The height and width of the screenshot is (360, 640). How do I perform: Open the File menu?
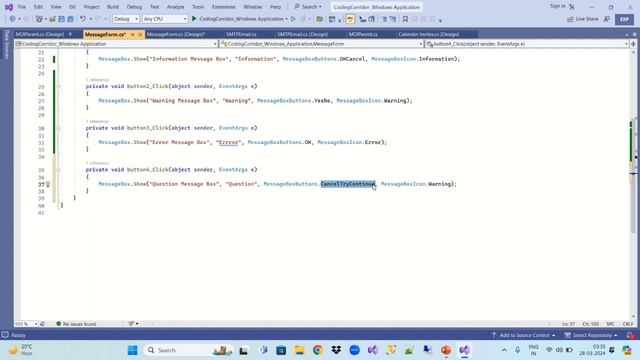[x=22, y=7]
